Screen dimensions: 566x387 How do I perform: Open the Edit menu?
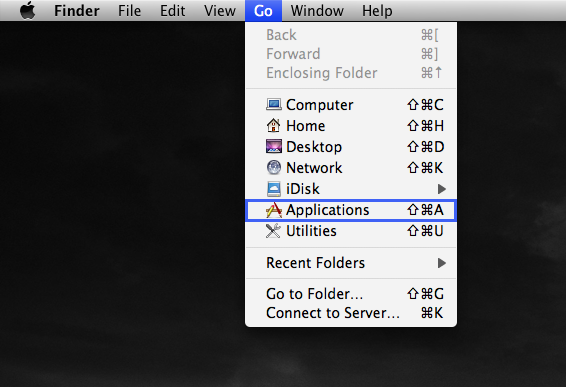pyautogui.click(x=173, y=10)
